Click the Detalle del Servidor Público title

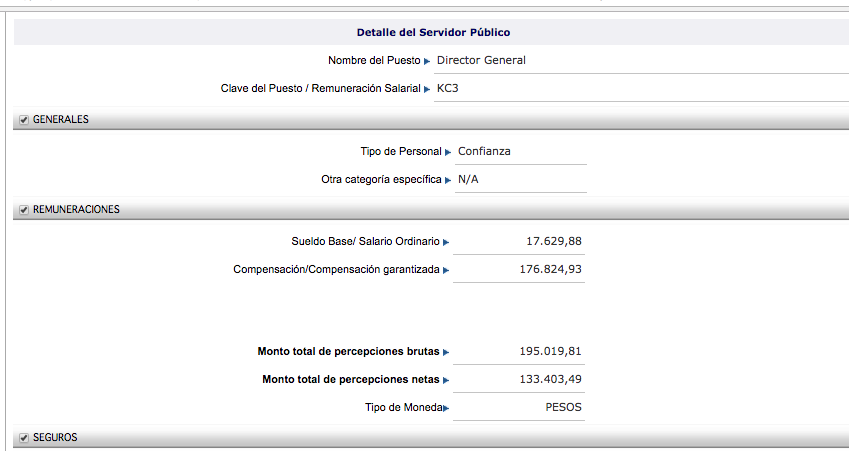coord(433,33)
